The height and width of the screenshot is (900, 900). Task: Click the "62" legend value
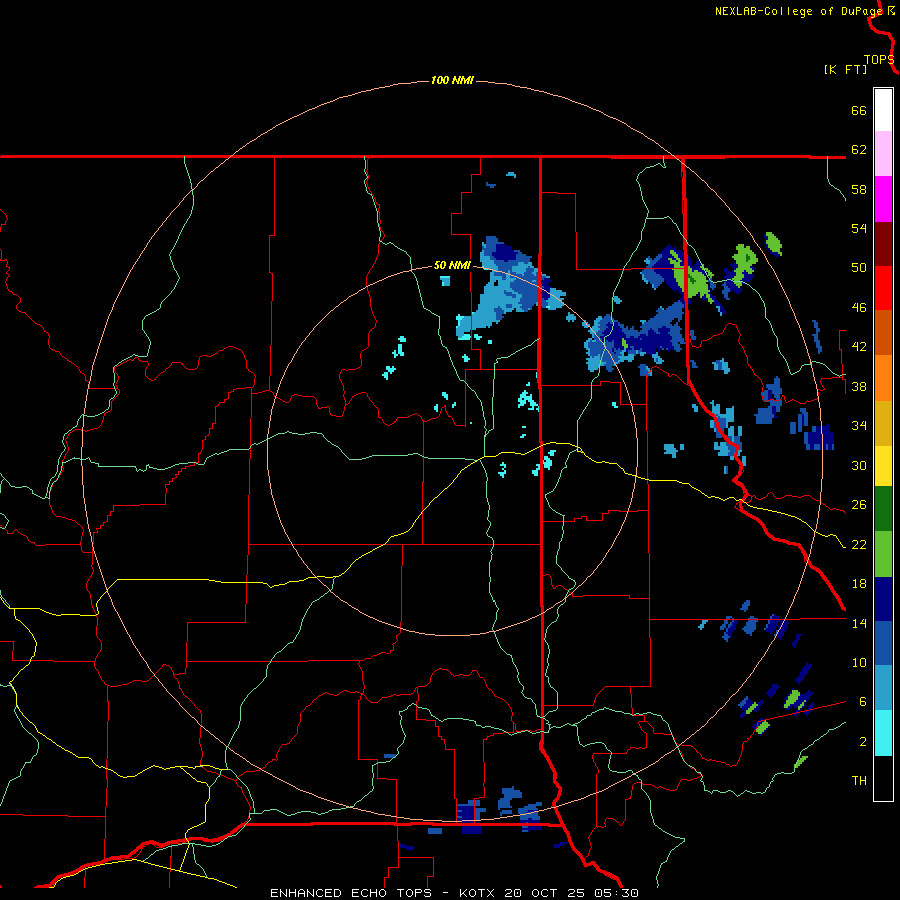tap(859, 150)
